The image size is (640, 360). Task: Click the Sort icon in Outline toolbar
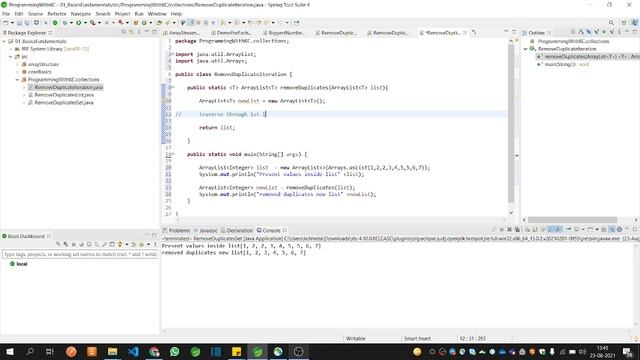coord(581,32)
